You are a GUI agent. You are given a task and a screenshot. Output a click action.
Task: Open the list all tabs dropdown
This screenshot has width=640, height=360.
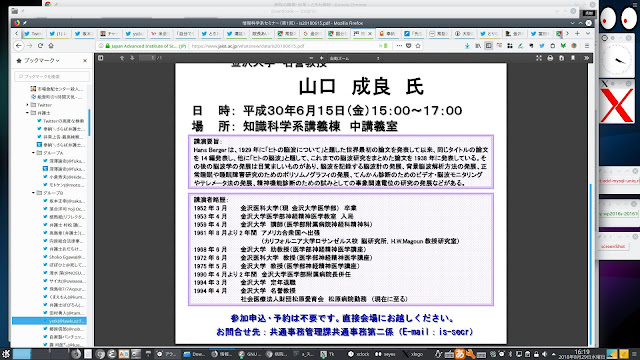tap(588, 33)
